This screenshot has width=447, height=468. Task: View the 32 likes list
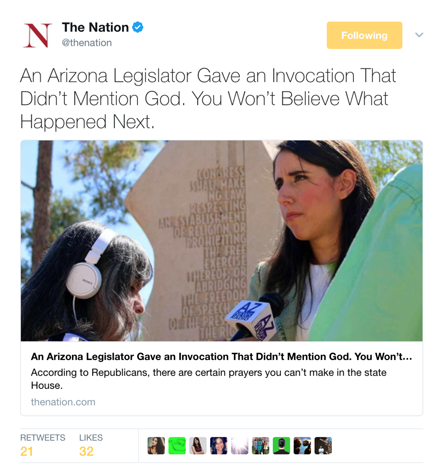coord(91,445)
